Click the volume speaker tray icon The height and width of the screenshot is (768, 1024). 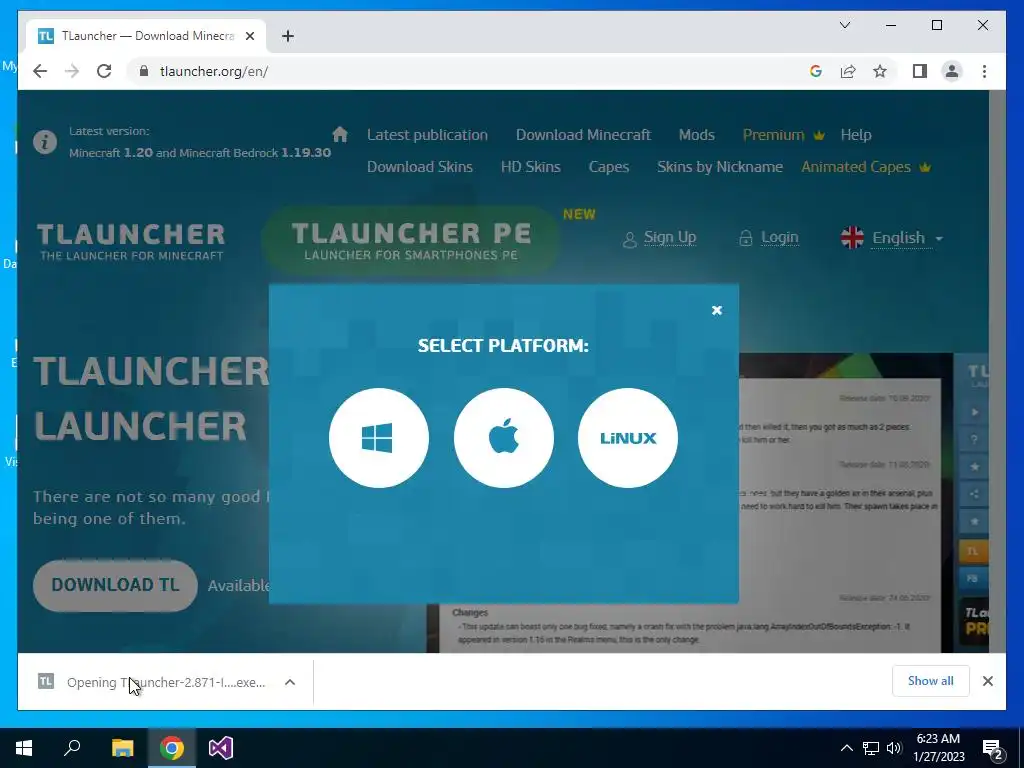coord(894,748)
